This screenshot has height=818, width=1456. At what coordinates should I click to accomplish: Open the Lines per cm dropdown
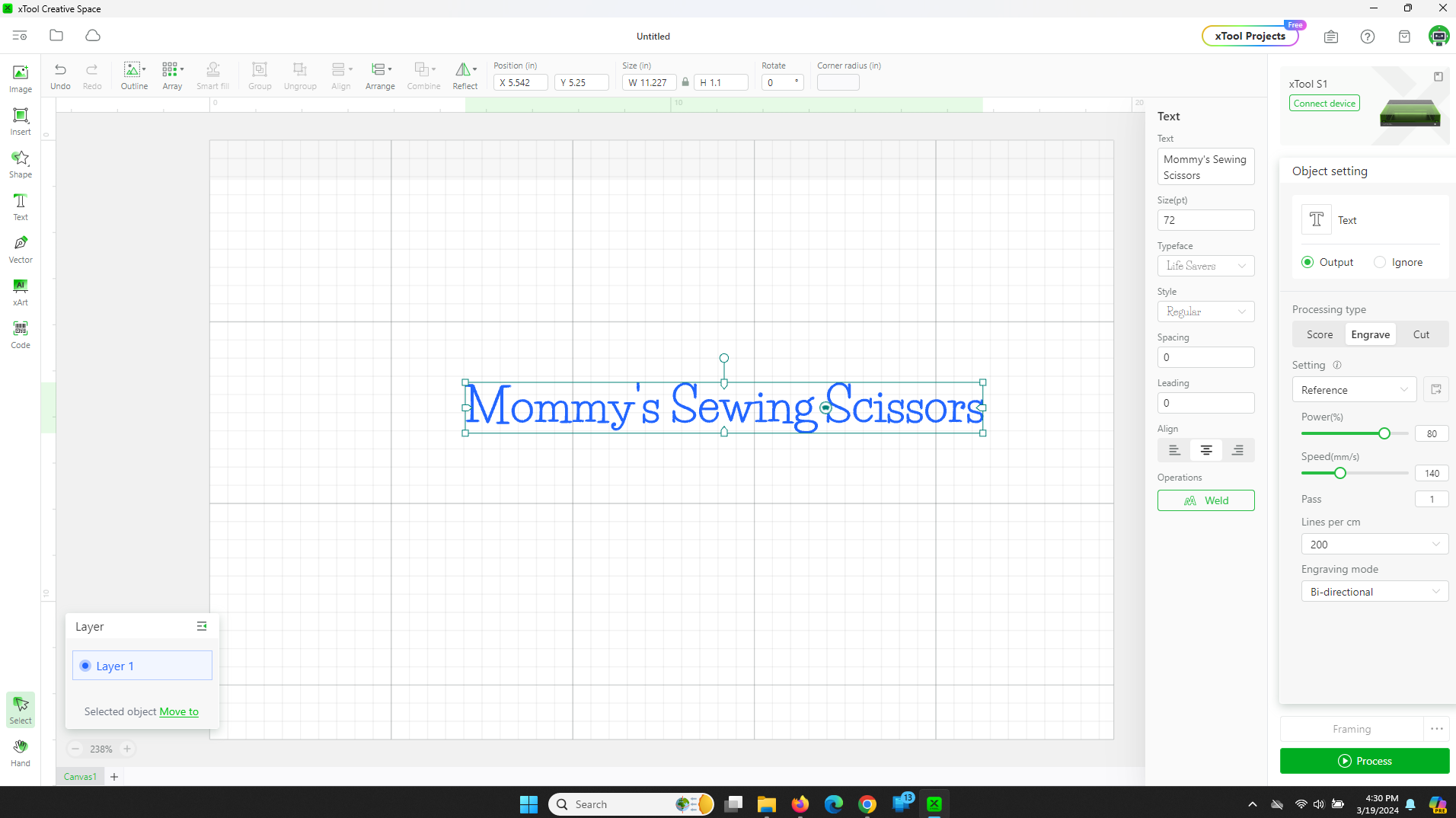[1375, 545]
